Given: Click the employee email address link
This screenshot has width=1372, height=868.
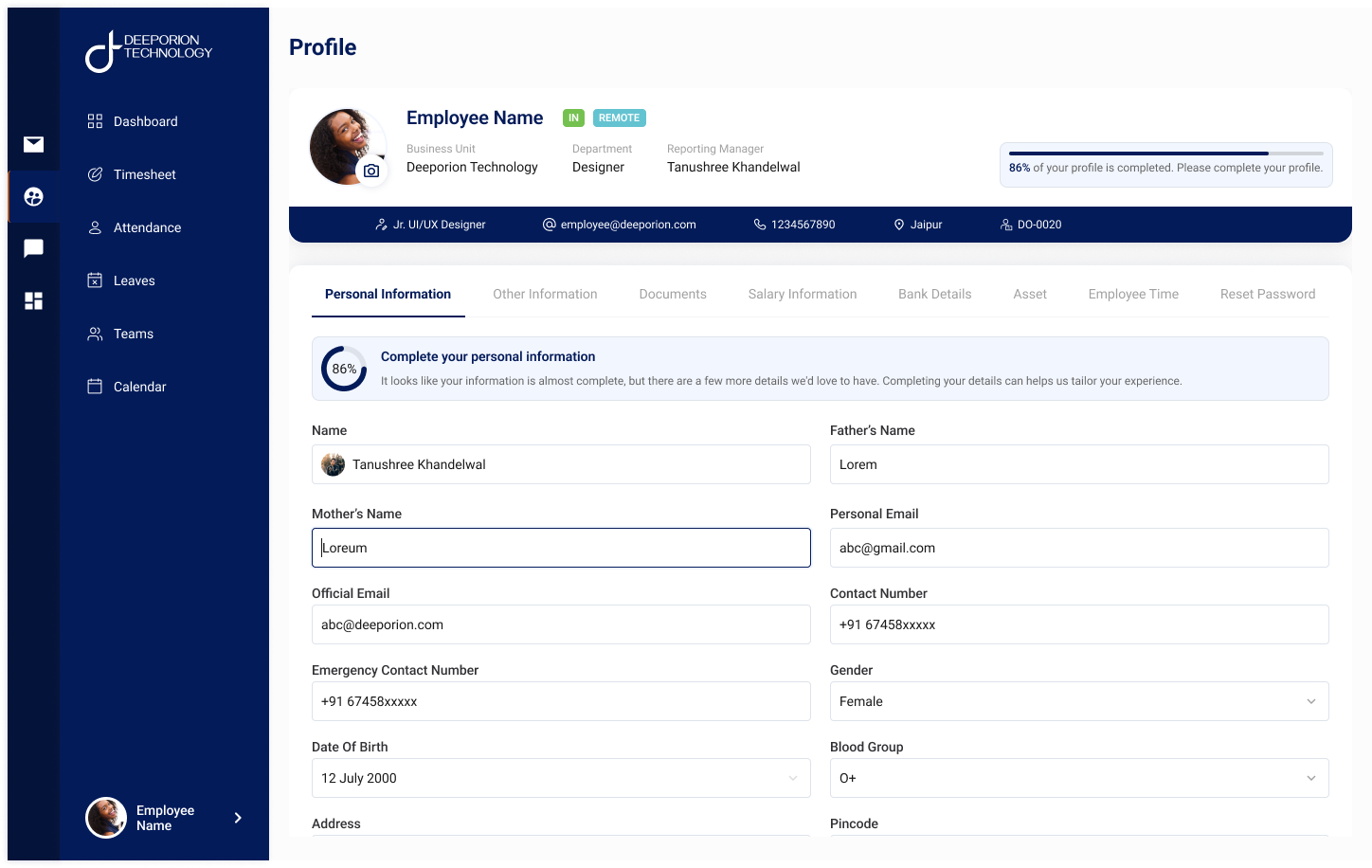Looking at the screenshot, I should point(627,225).
